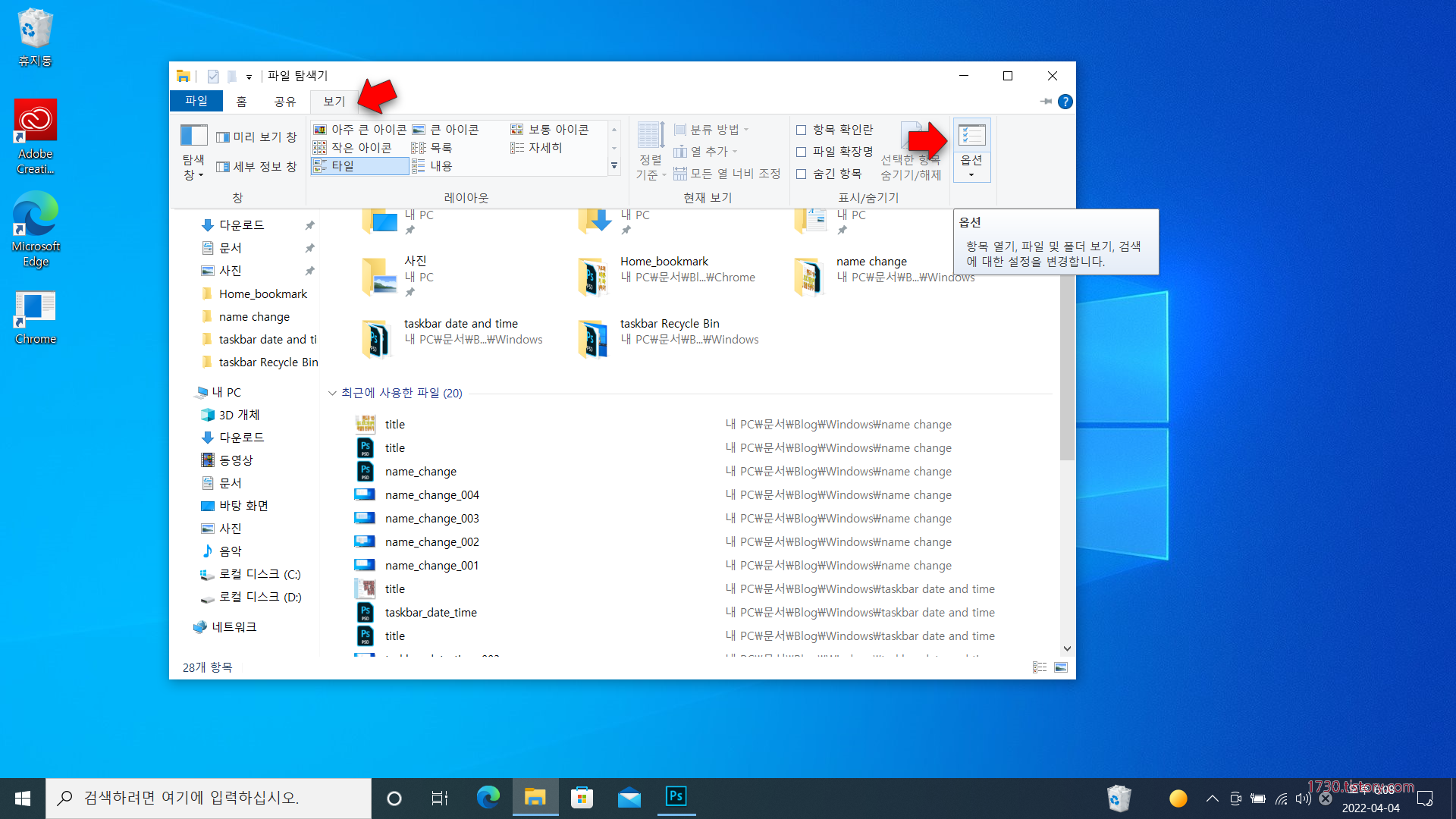This screenshot has height=819, width=1456.
Task: Enable the item check boxes (항목 확인란) option
Action: (x=802, y=130)
